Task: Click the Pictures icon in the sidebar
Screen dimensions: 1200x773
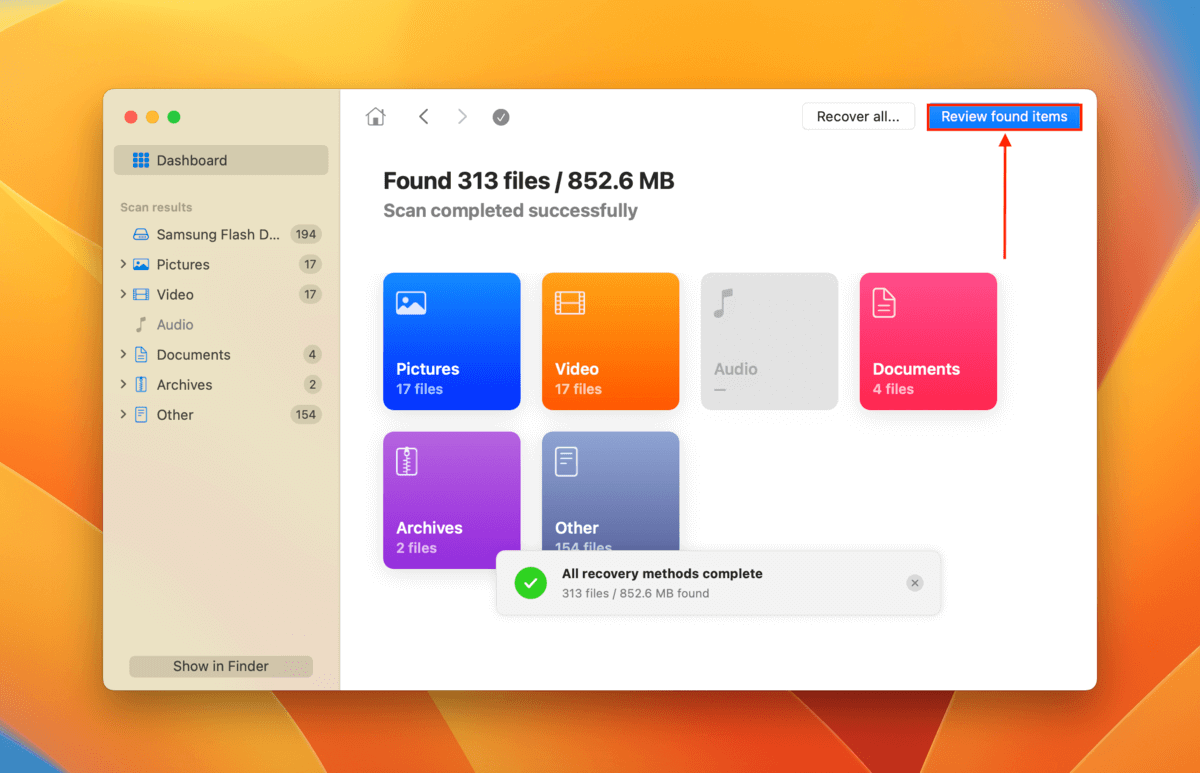Action: click(x=141, y=265)
